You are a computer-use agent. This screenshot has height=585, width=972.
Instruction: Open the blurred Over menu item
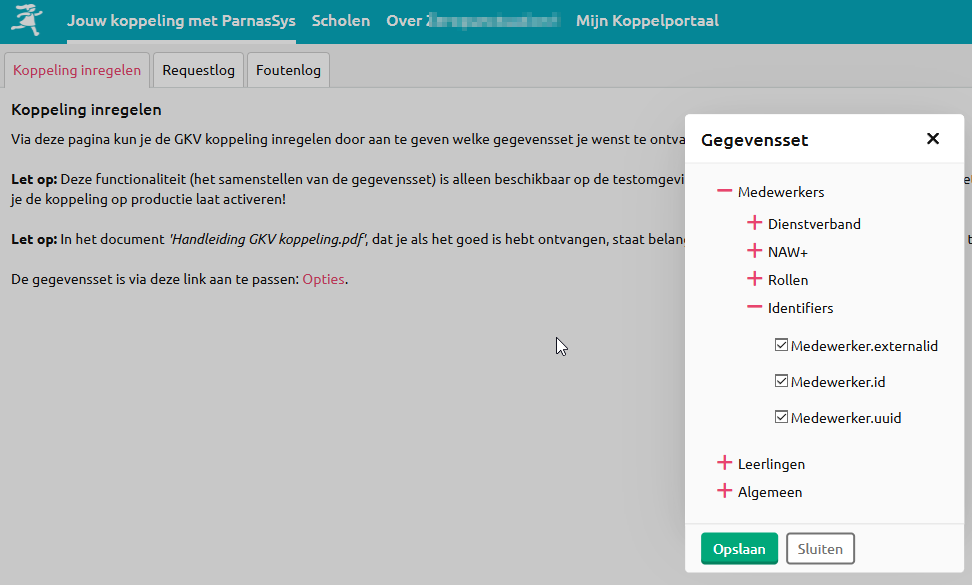tap(472, 21)
